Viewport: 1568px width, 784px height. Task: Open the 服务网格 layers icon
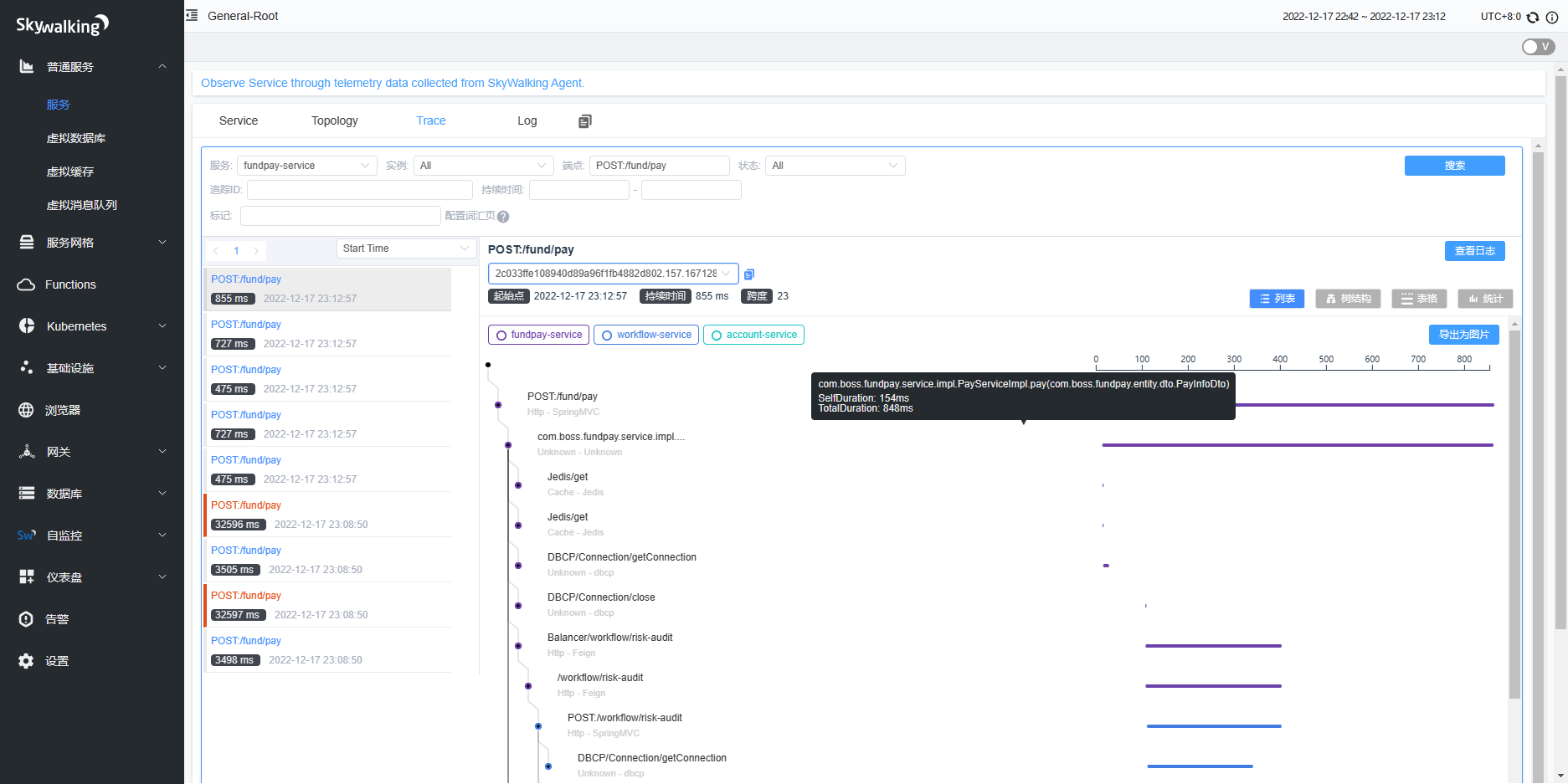click(27, 242)
